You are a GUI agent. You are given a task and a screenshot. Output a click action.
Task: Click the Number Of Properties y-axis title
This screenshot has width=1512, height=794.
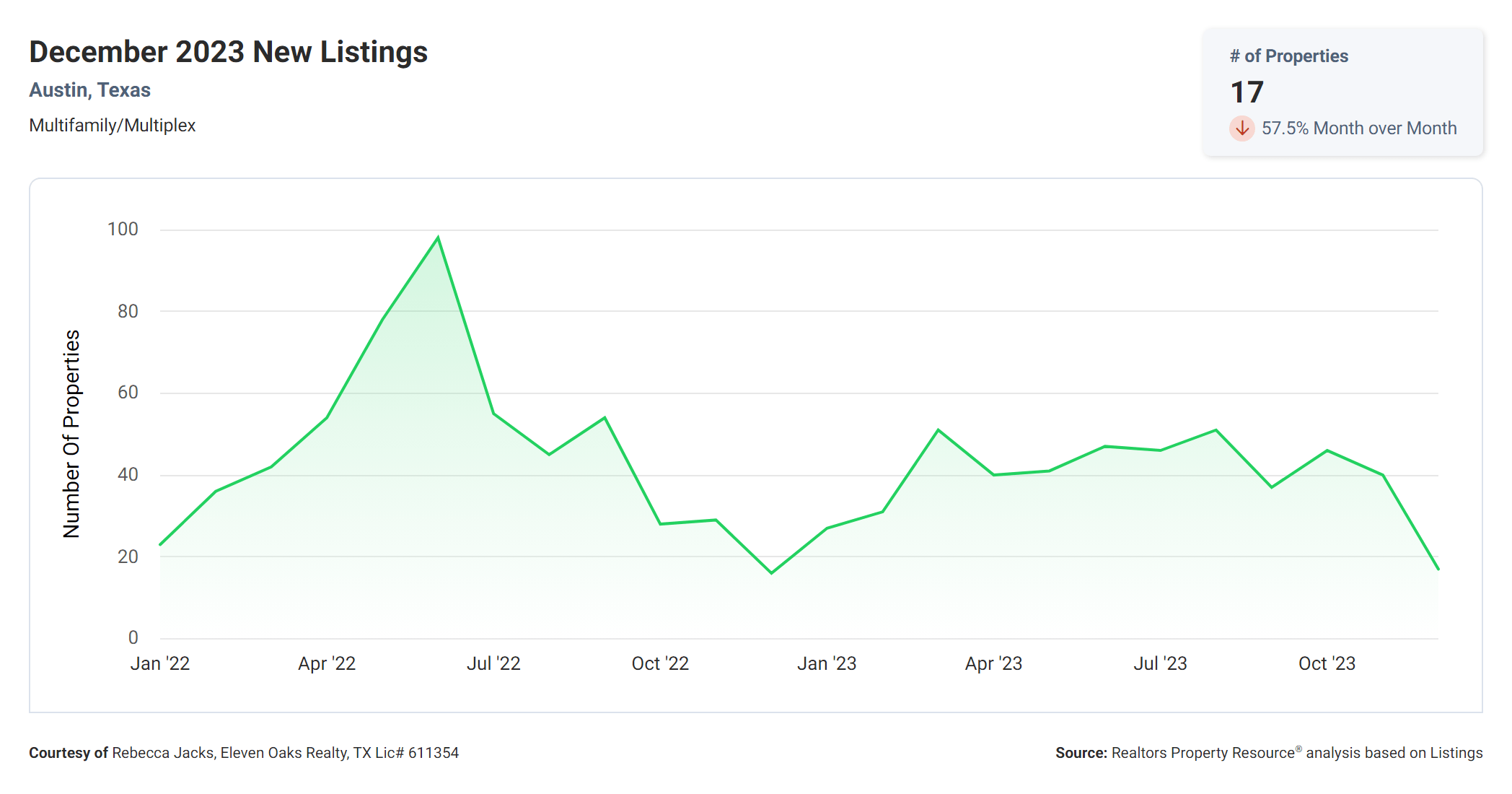(71, 434)
